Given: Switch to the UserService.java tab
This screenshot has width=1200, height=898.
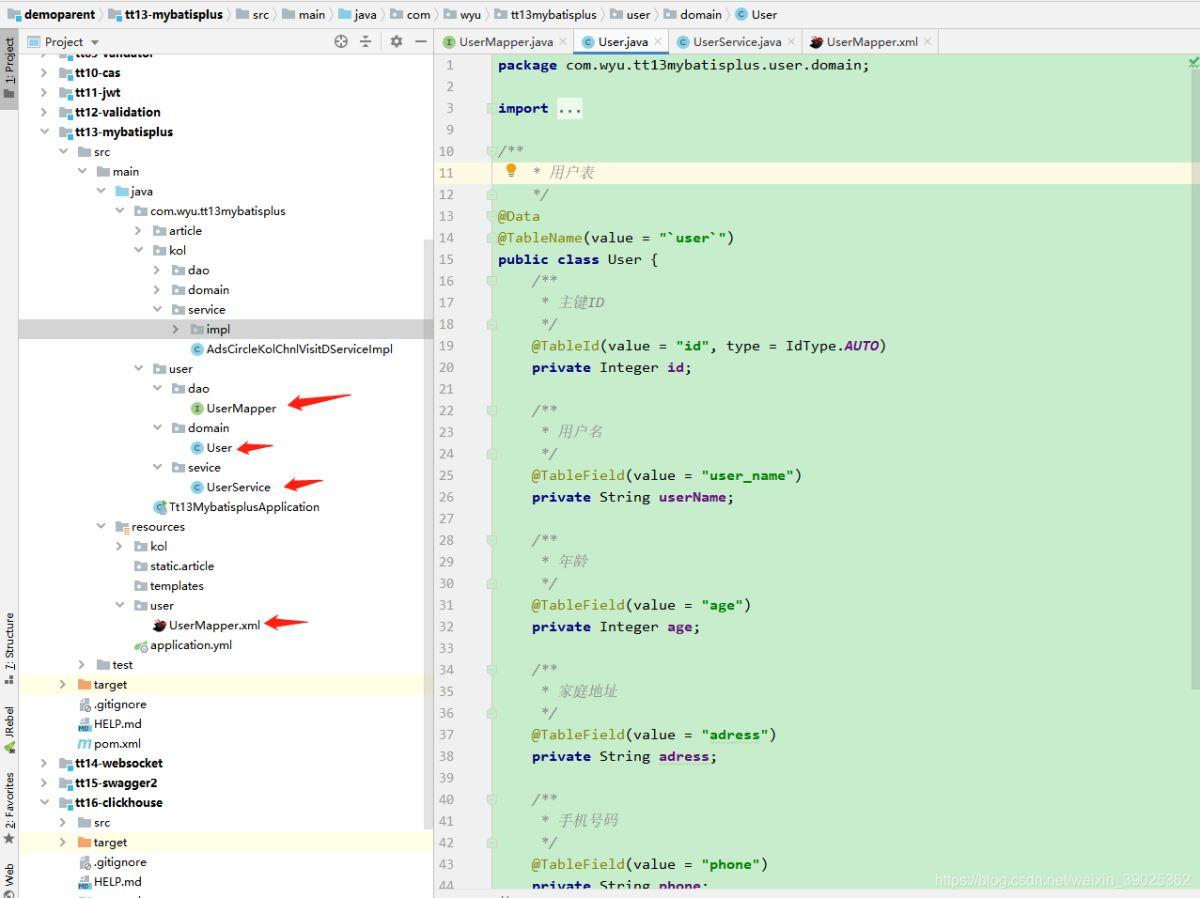Looking at the screenshot, I should click(x=736, y=41).
